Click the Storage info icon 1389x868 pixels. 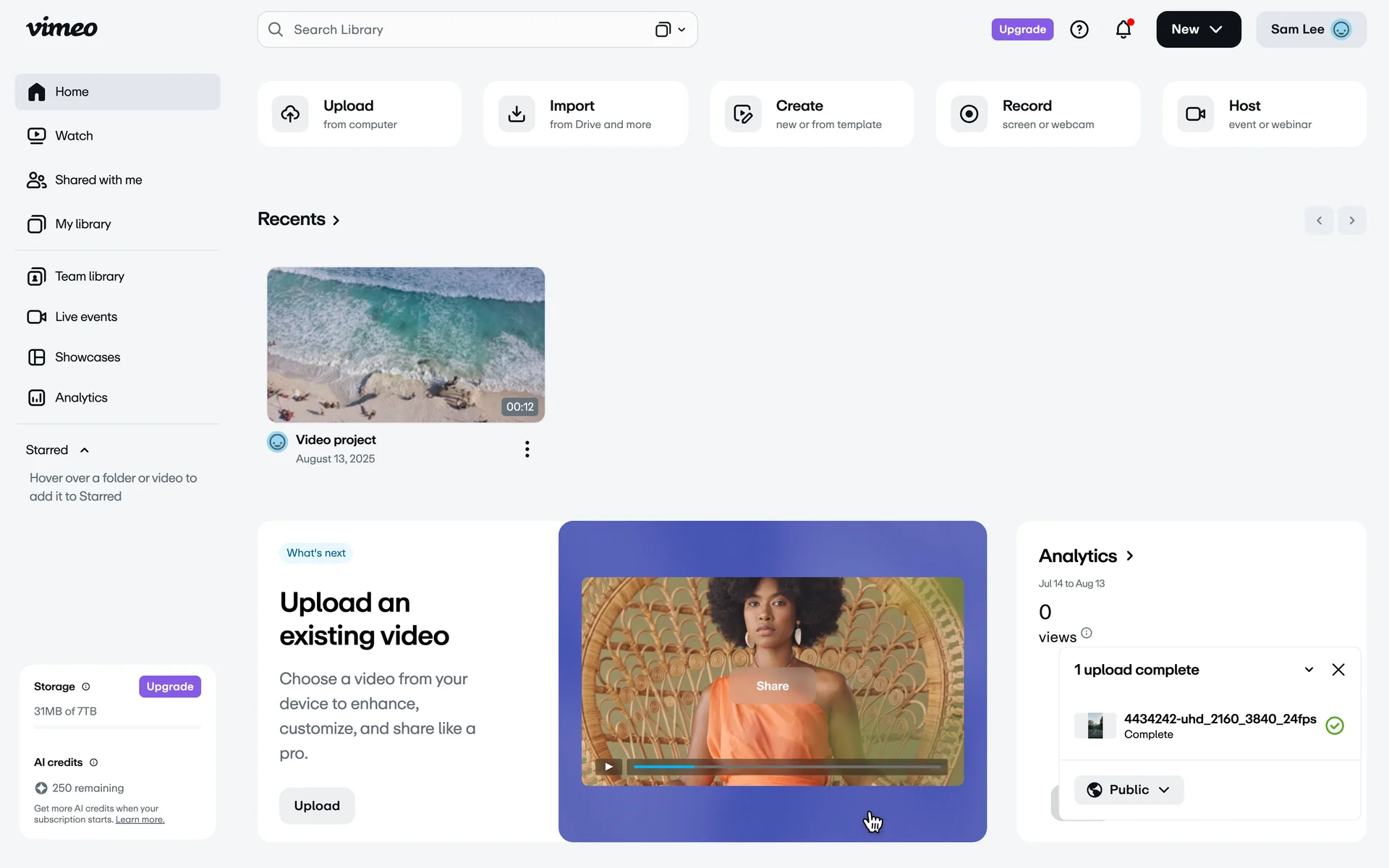tap(86, 686)
